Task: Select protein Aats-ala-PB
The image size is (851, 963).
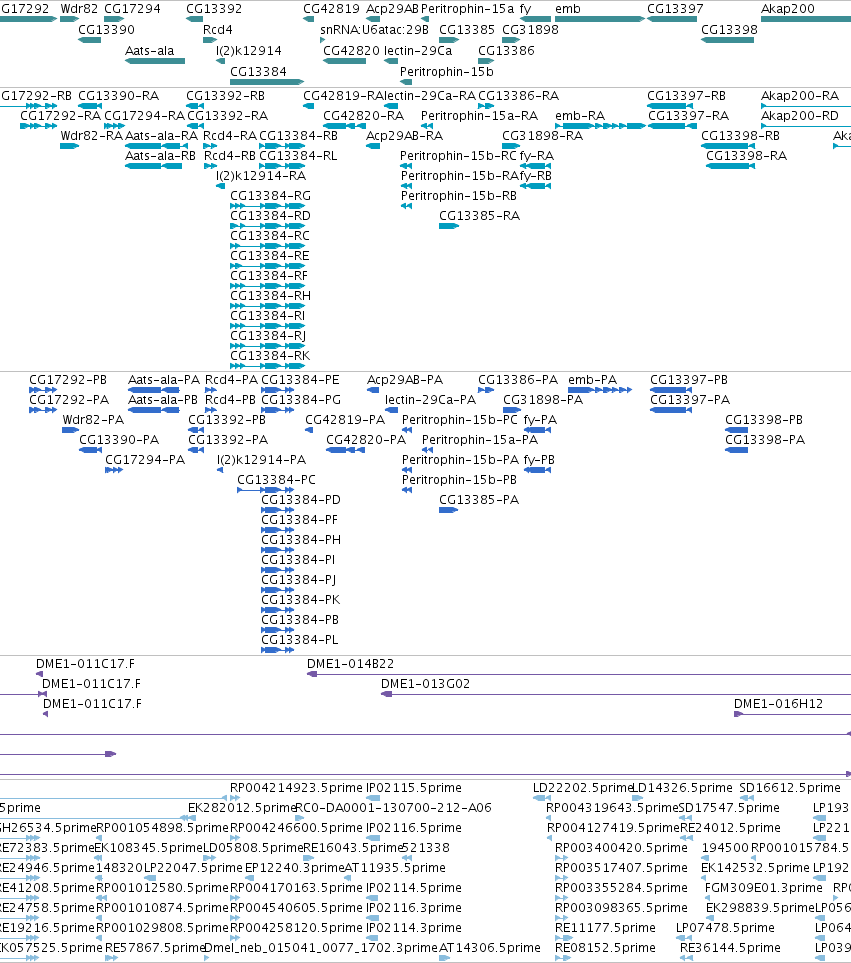Action: point(163,400)
